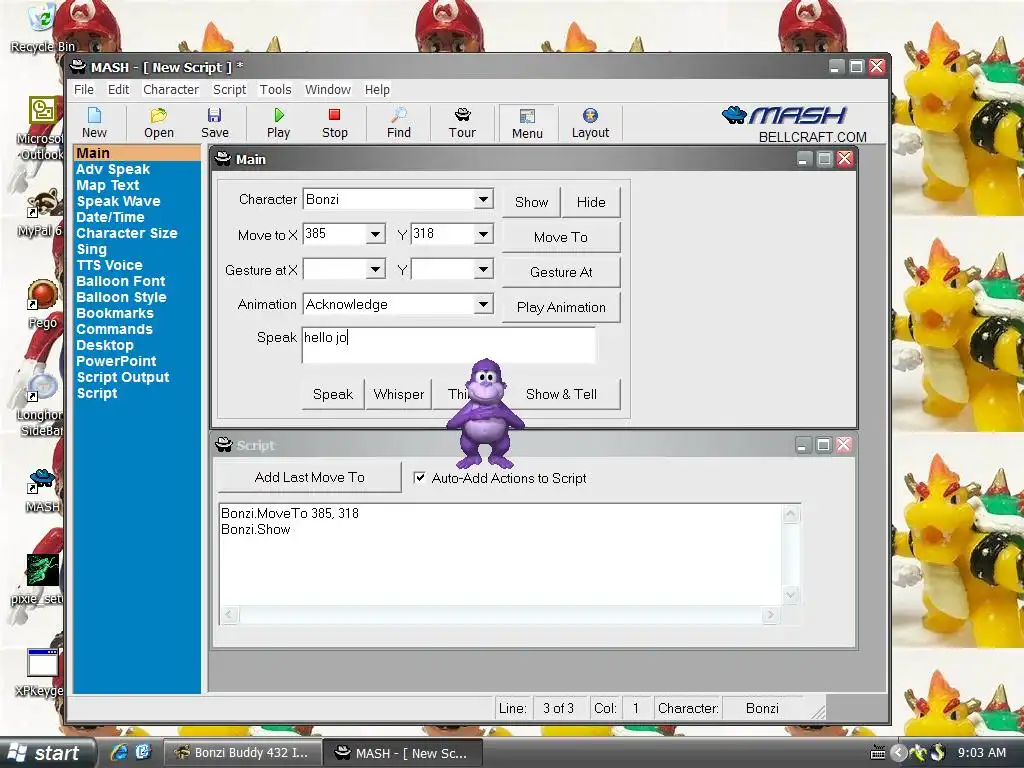This screenshot has width=1024, height=768.
Task: Open the Edit menu
Action: 118,89
